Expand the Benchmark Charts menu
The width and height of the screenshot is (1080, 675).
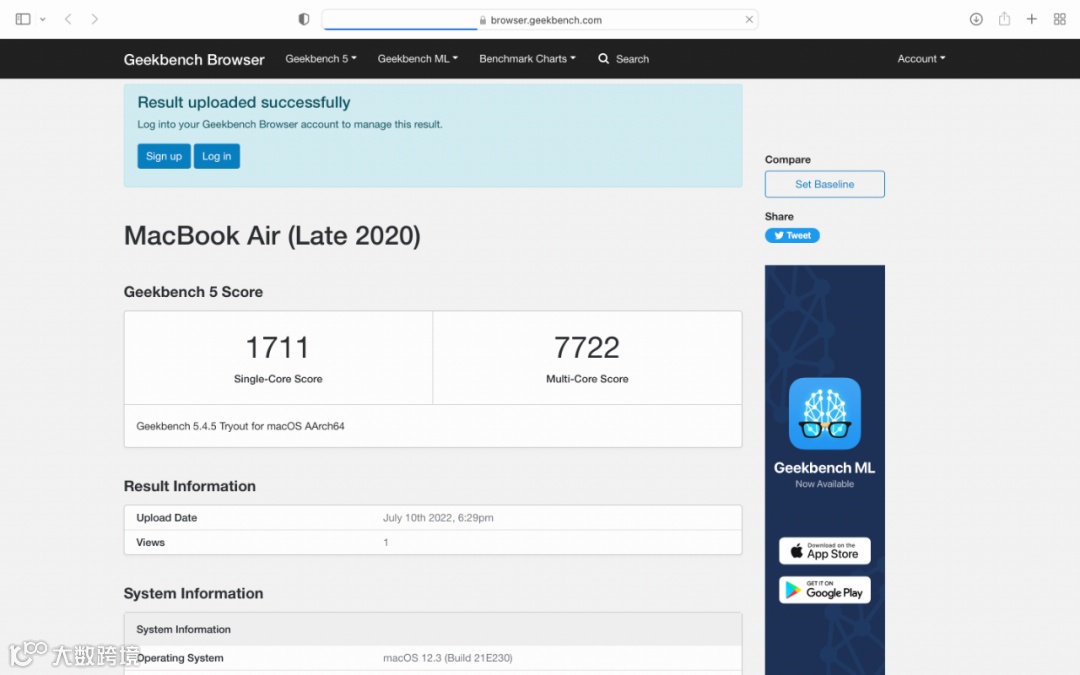point(528,59)
